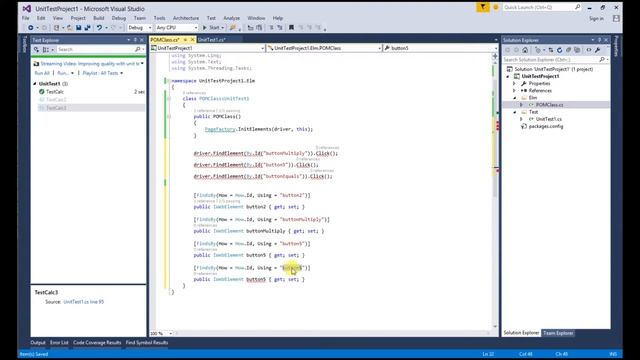Select packages.config in Solution Explorer
Image resolution: width=640 pixels, height=360 pixels.
pyautogui.click(x=546, y=127)
